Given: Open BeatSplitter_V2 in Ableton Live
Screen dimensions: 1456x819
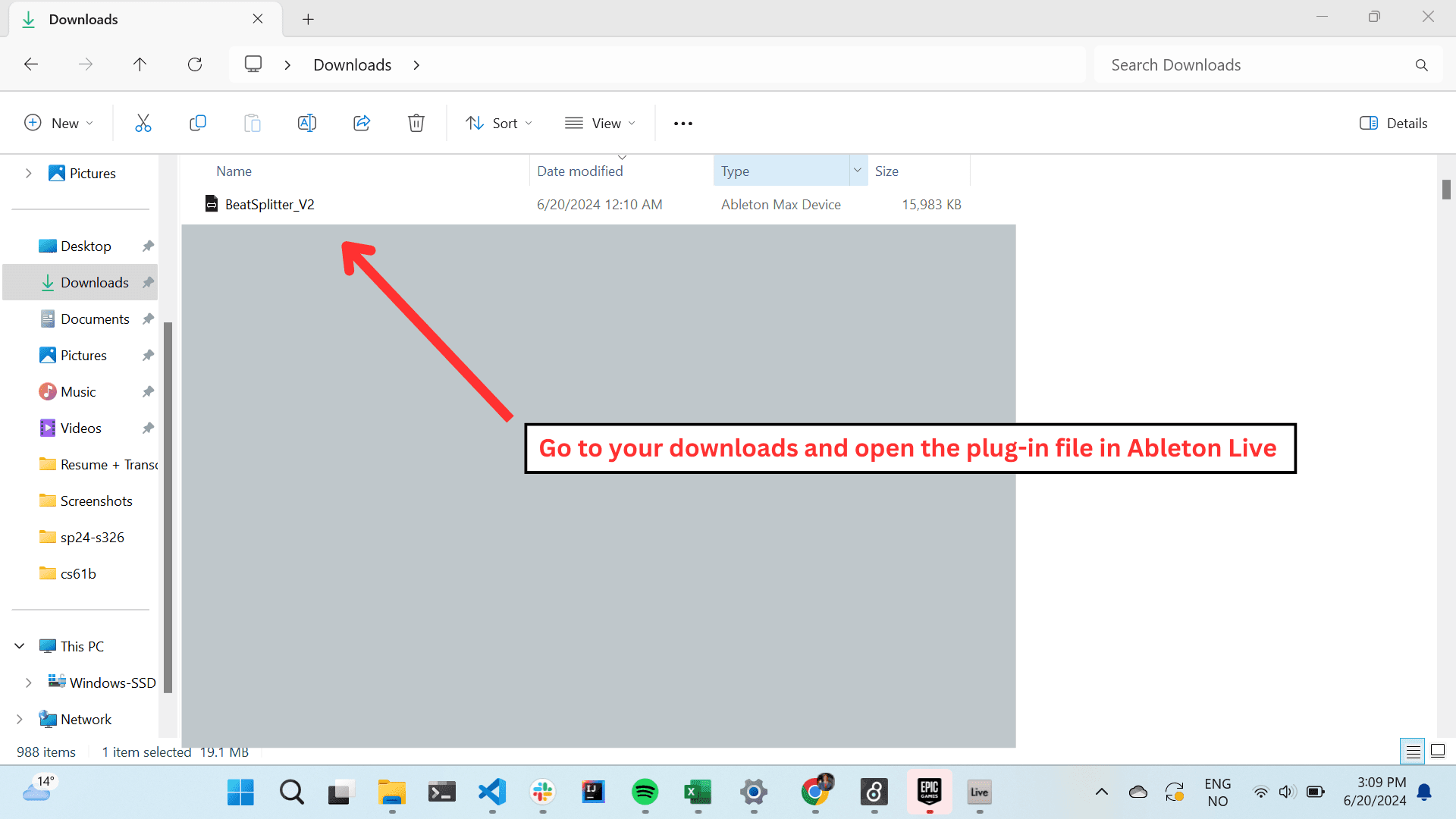Looking at the screenshot, I should (x=269, y=204).
